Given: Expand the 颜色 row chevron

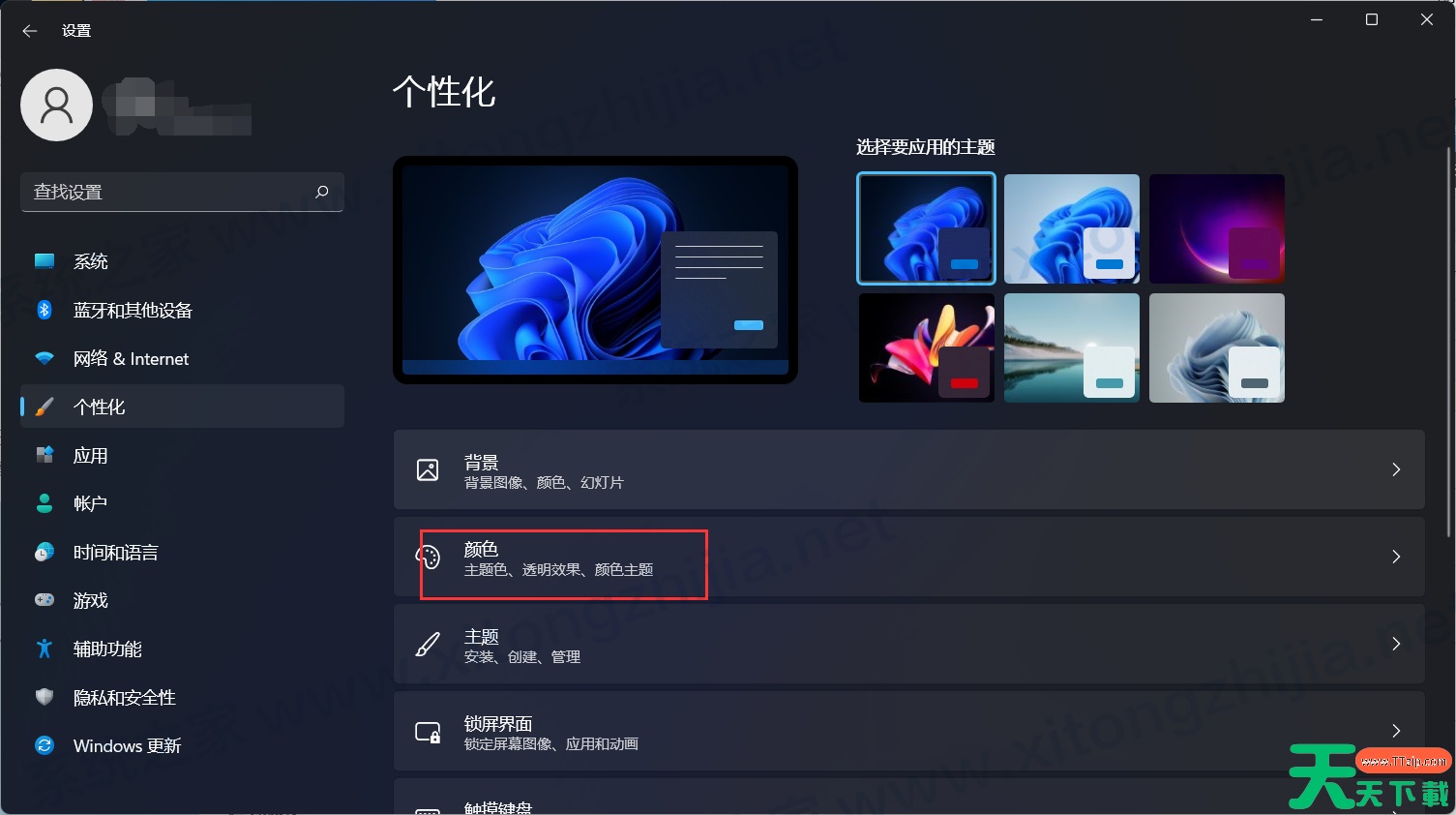Looking at the screenshot, I should coord(1396,557).
